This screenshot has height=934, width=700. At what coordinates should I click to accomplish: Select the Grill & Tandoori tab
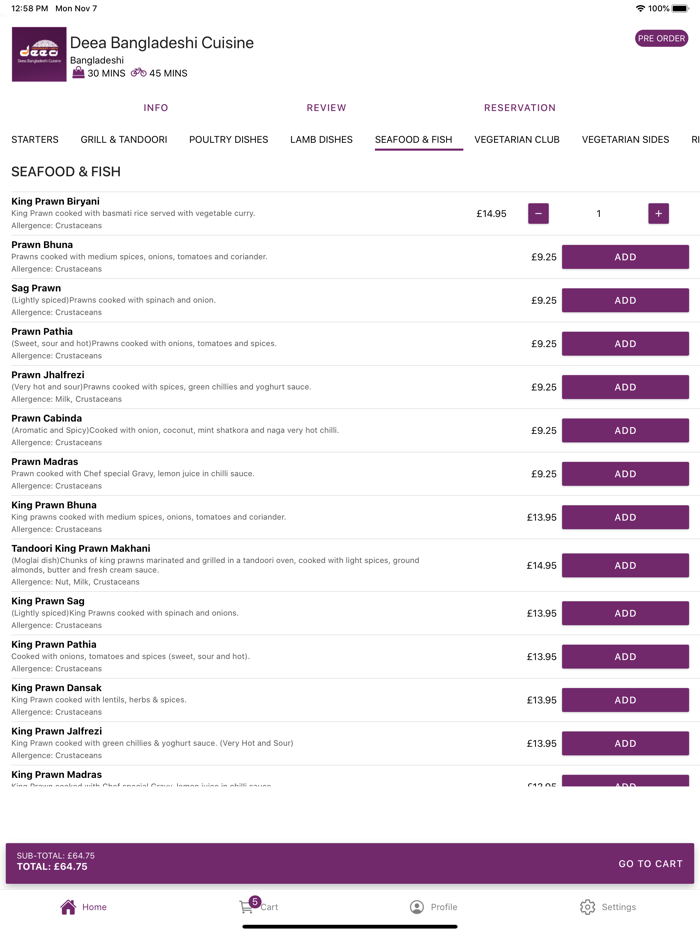(124, 140)
